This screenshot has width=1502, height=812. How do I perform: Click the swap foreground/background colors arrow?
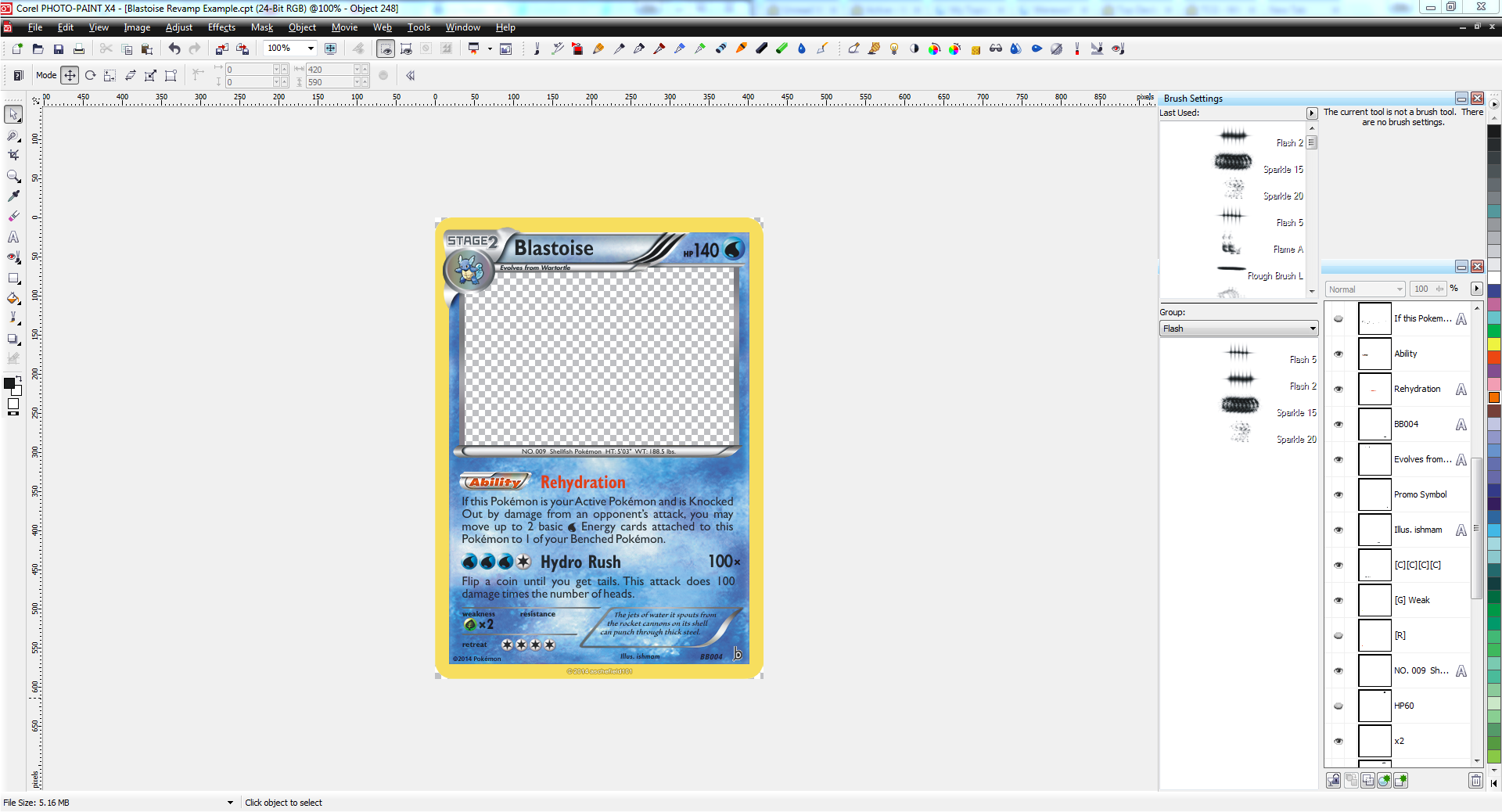tap(19, 379)
